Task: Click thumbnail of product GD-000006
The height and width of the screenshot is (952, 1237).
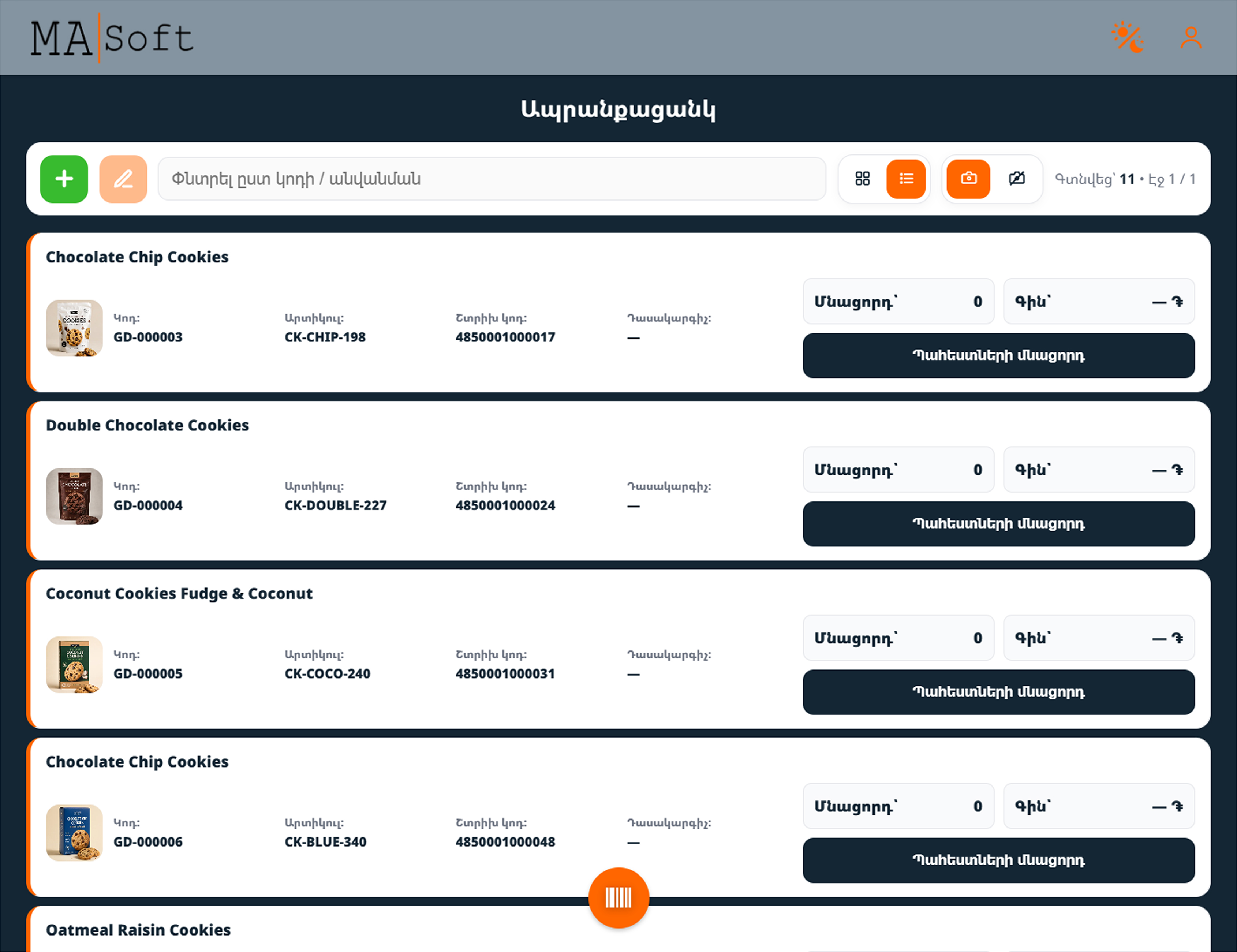Action: 74,833
